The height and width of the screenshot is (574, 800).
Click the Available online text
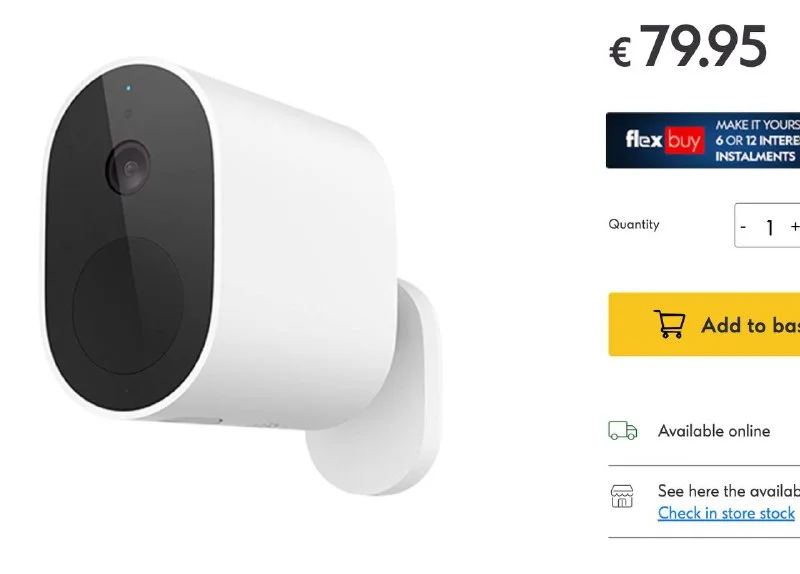pyautogui.click(x=714, y=431)
